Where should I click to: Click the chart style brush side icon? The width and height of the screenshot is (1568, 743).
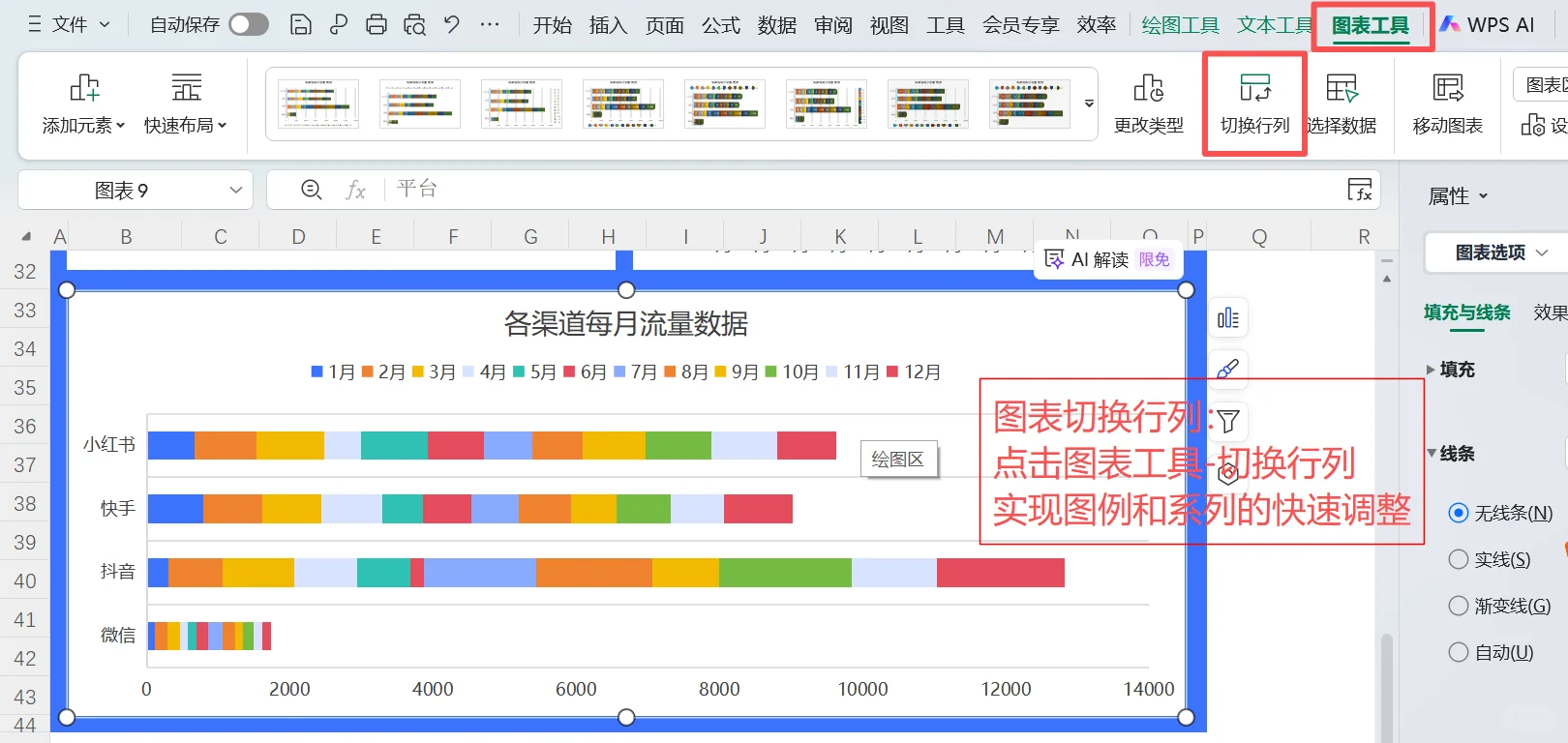click(x=1228, y=369)
